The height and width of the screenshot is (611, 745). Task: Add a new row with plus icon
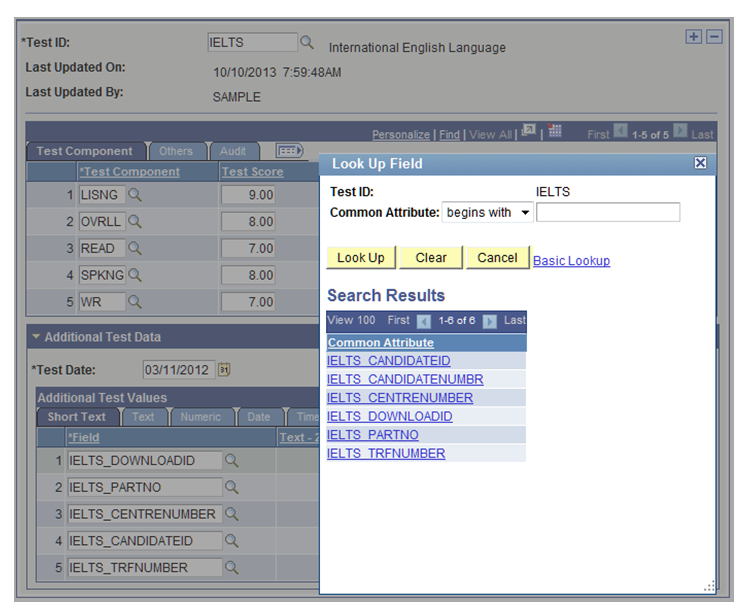point(694,37)
